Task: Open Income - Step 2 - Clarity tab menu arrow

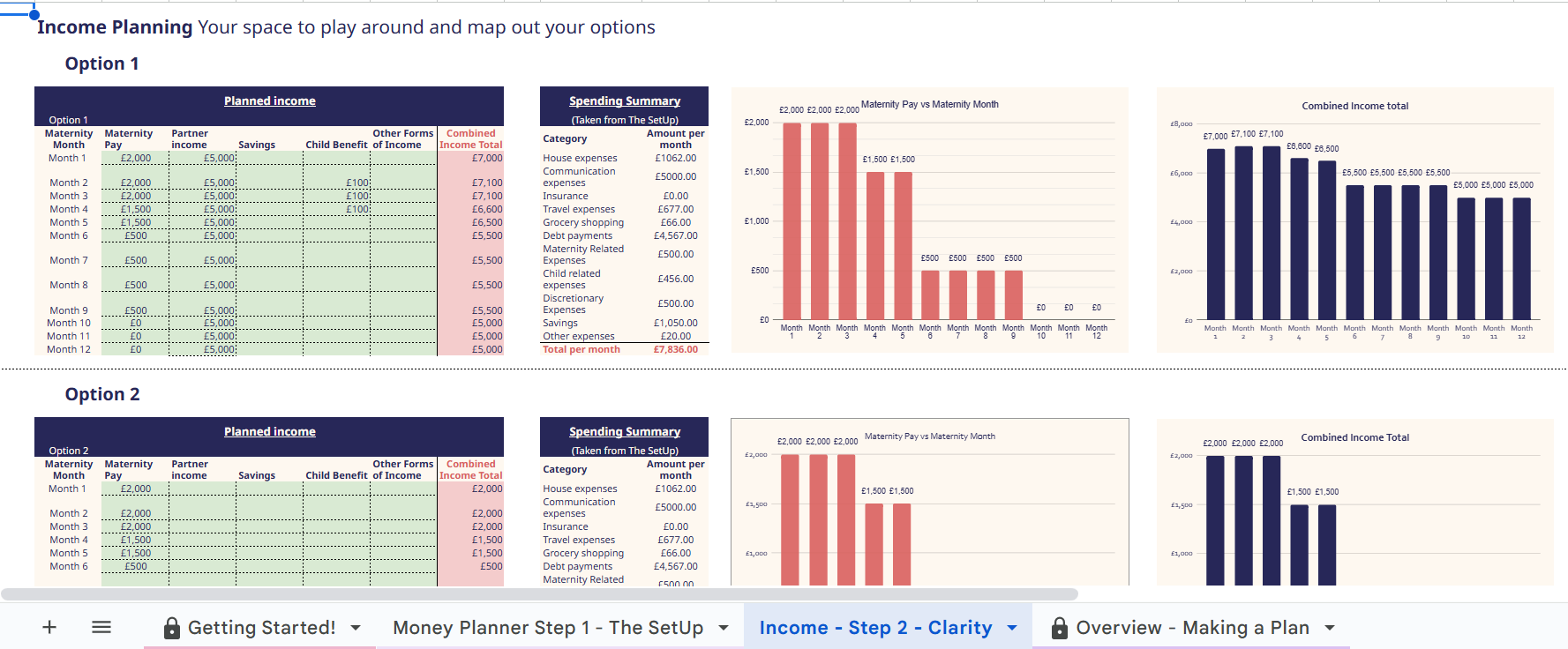Action: 1012,628
